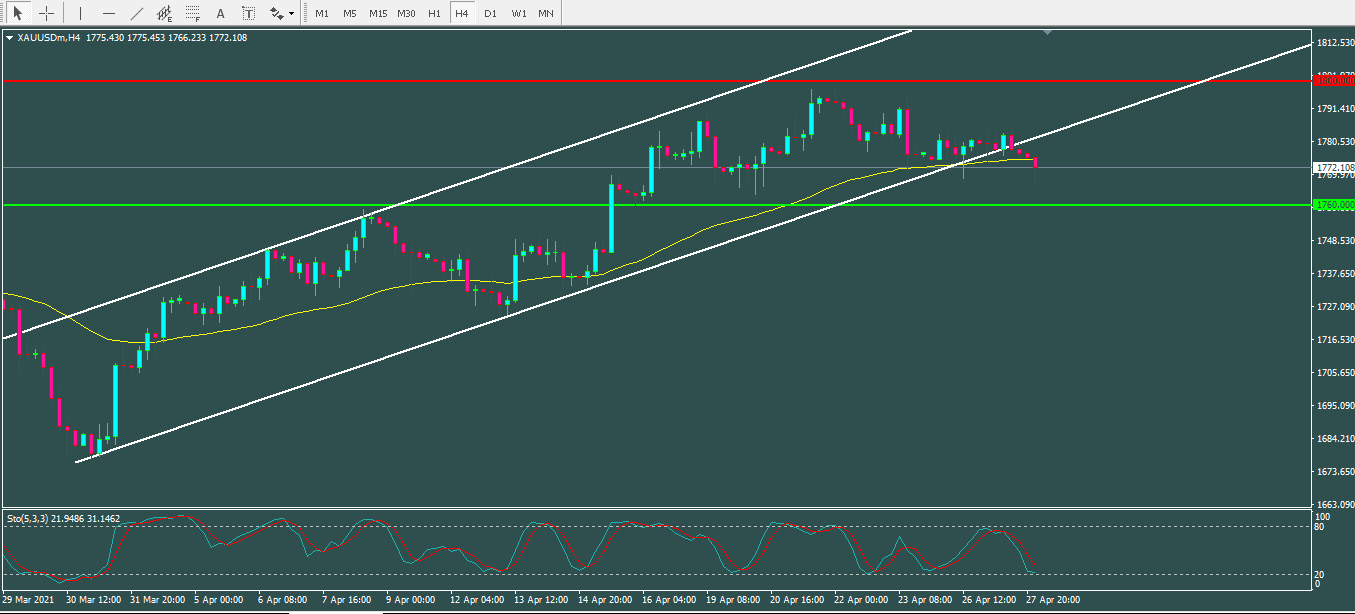Click the green 1760.000 price label
This screenshot has height=614, width=1355.
pyautogui.click(x=1333, y=205)
